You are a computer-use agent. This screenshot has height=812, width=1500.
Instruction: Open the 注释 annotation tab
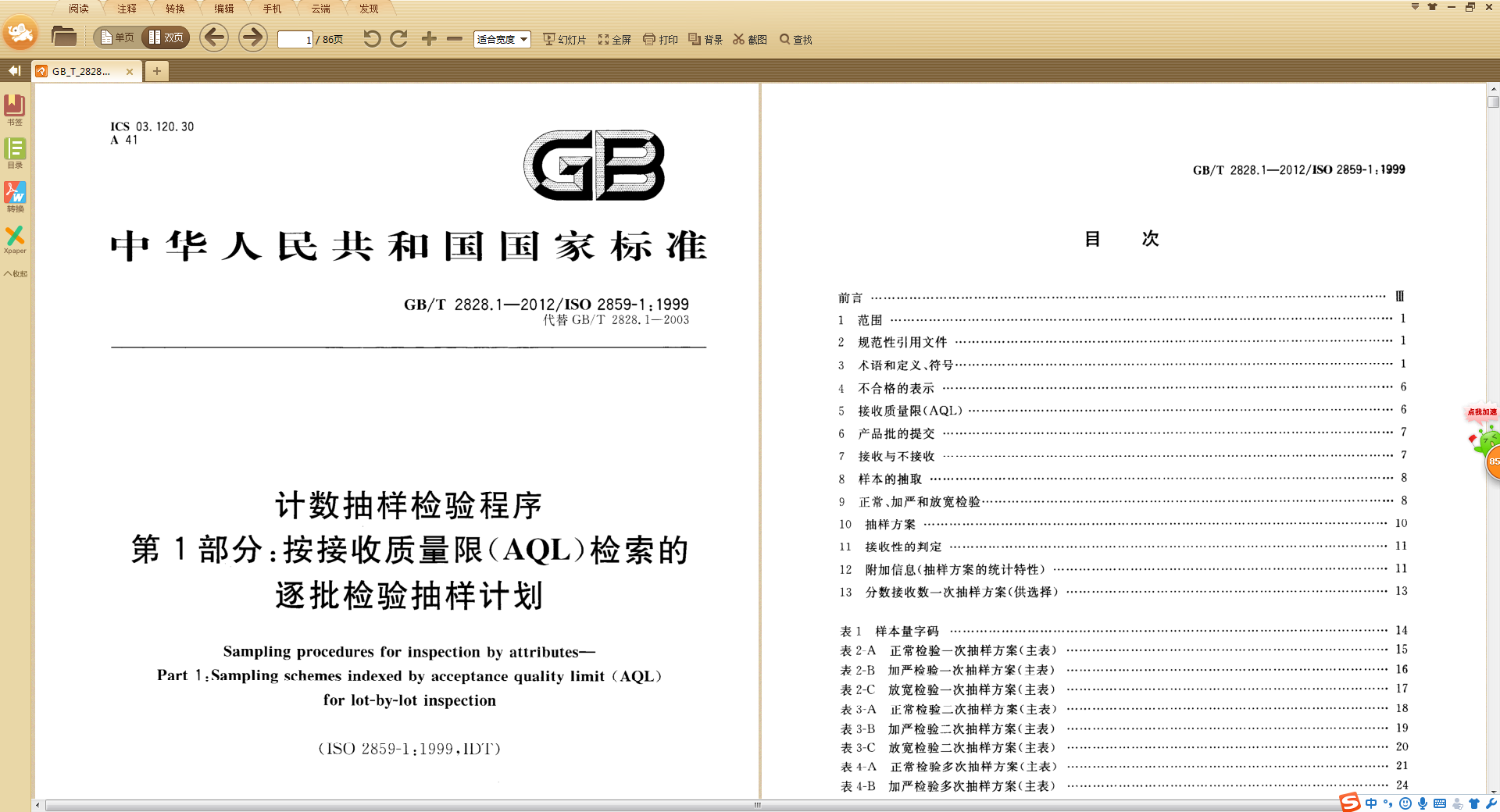127,9
